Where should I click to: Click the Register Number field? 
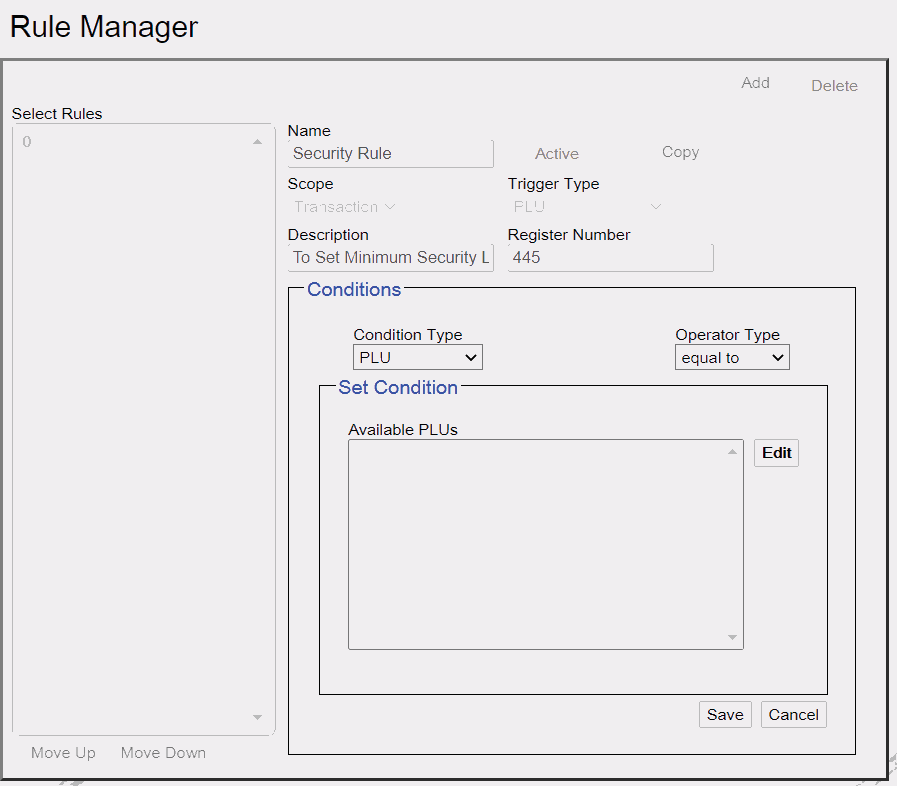pyautogui.click(x=610, y=257)
